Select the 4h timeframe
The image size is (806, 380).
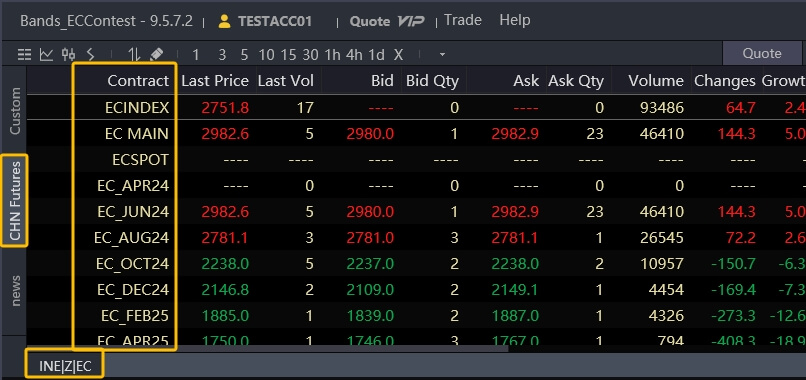(354, 54)
